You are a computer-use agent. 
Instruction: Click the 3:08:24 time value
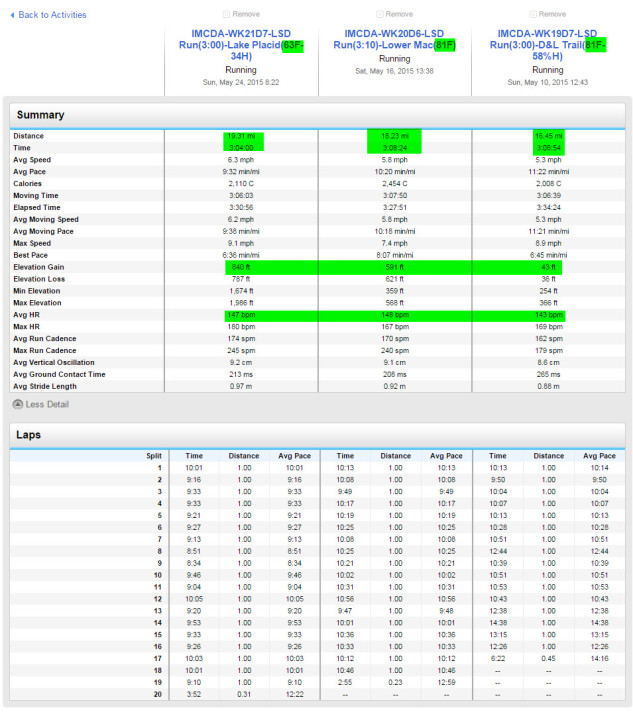(394, 147)
